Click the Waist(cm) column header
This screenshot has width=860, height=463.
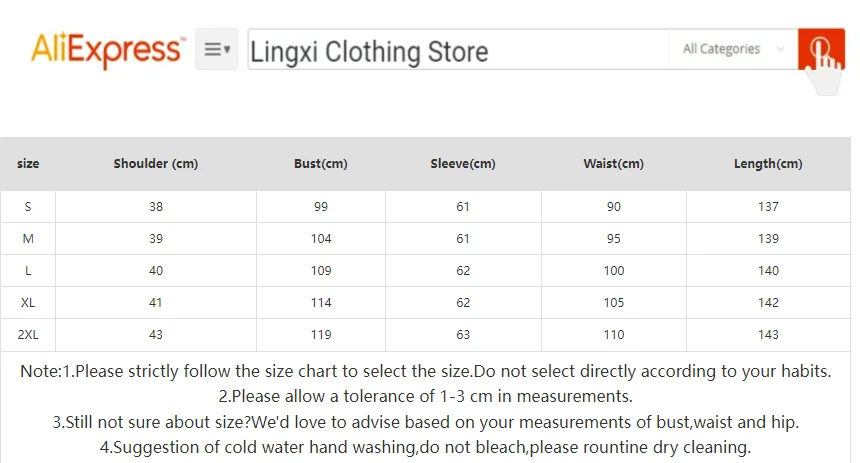coord(614,163)
